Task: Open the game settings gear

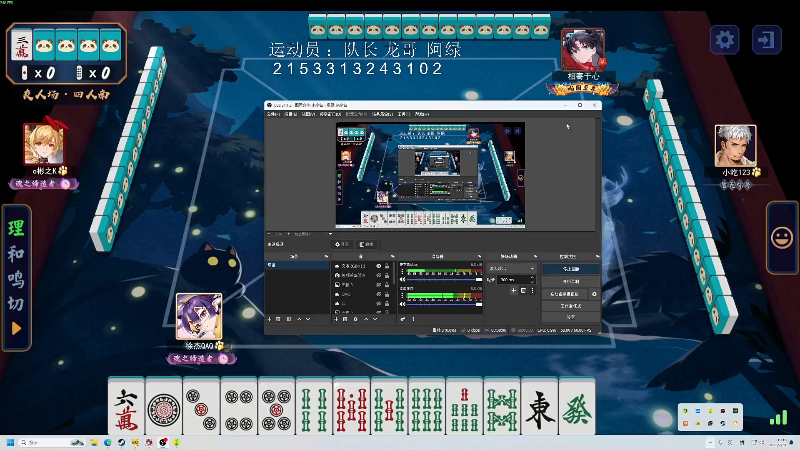Action: [724, 39]
